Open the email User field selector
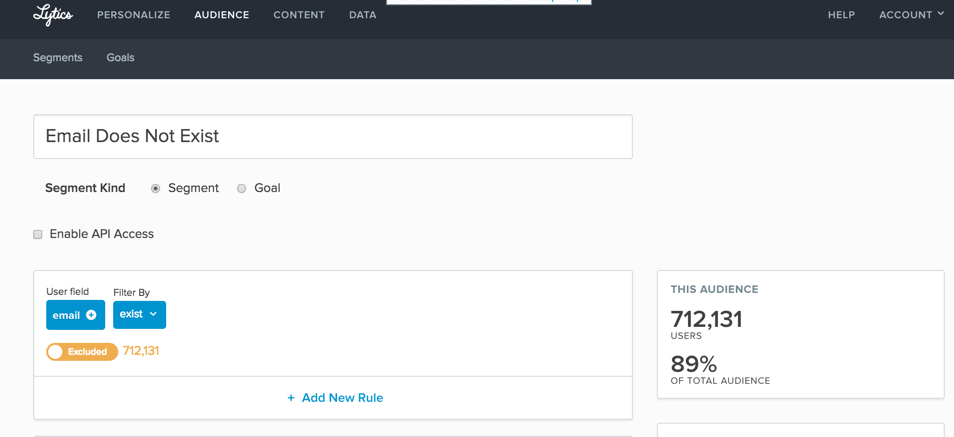 pos(75,315)
